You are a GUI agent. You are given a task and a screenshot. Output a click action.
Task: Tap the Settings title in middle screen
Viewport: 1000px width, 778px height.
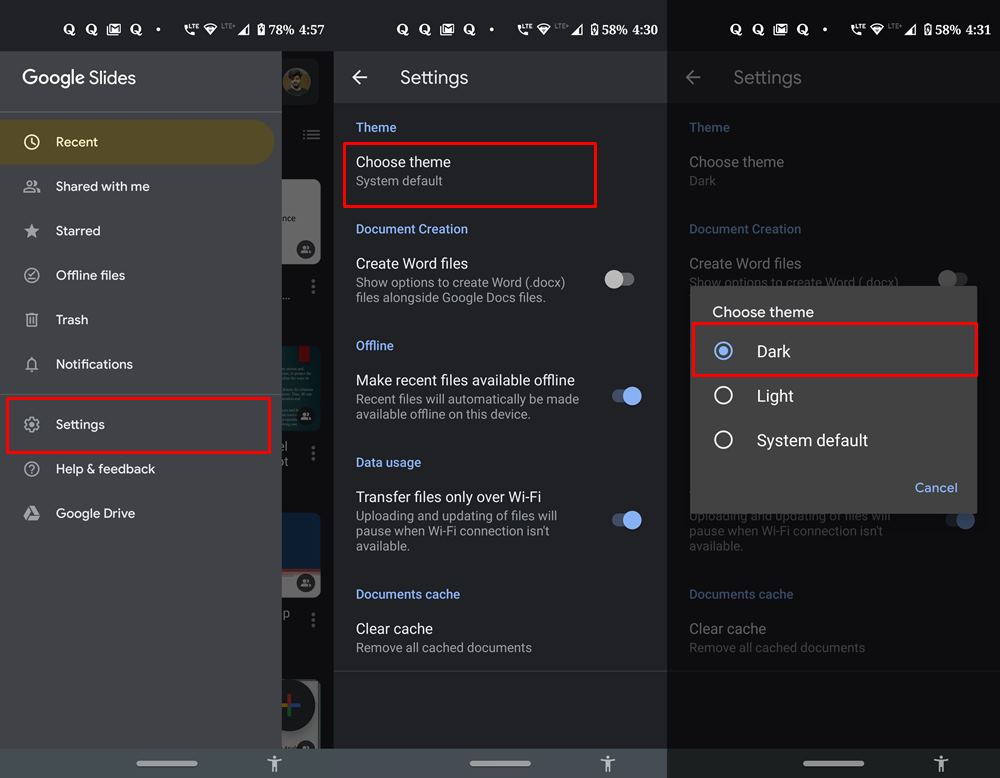pyautogui.click(x=434, y=78)
